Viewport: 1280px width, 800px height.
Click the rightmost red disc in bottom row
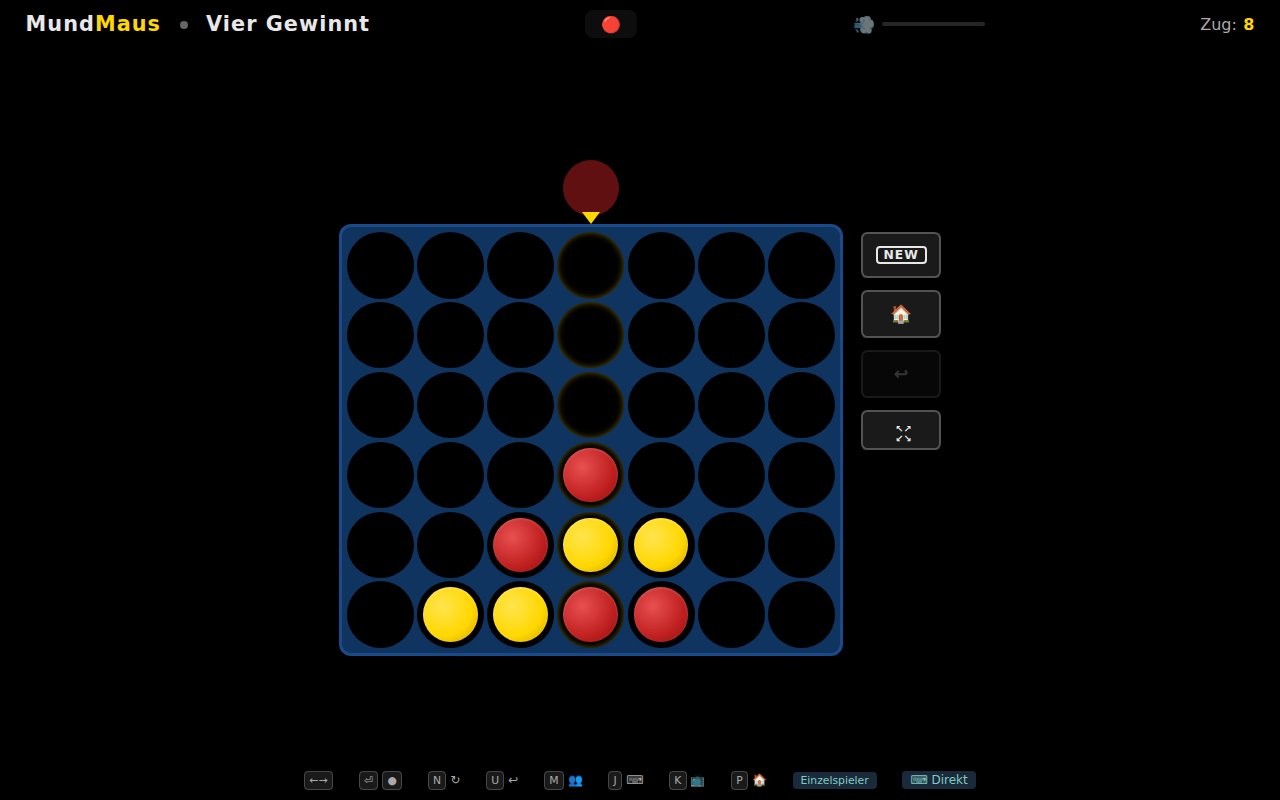pos(661,615)
